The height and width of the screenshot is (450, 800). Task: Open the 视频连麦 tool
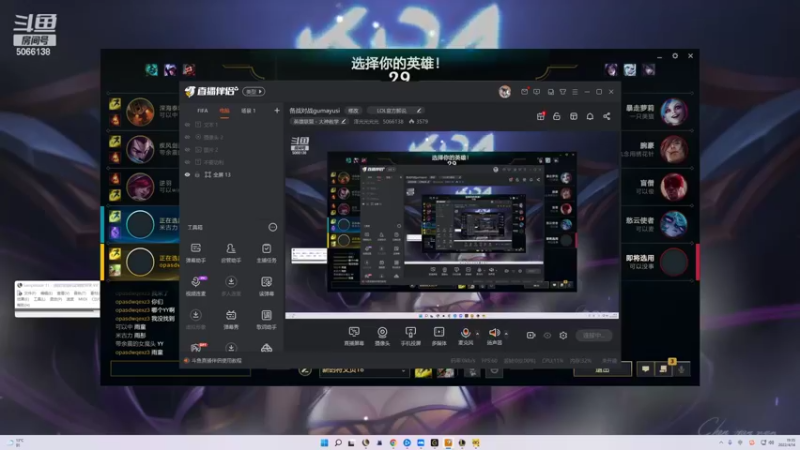point(196,286)
